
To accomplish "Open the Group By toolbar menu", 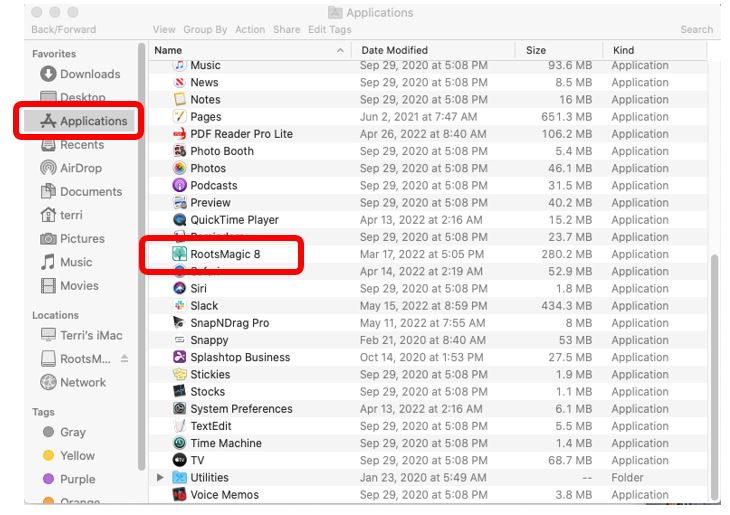I will tap(205, 30).
